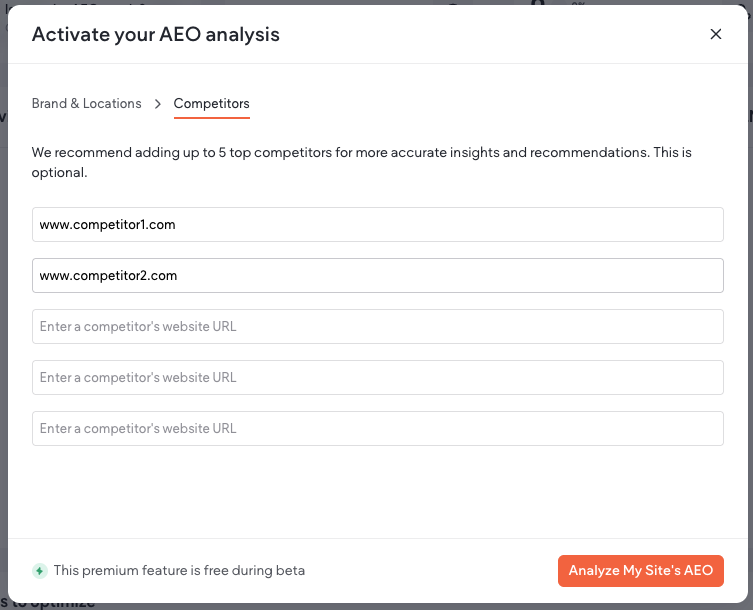
Task: Click the fourth competitor website URL field
Action: 377,377
